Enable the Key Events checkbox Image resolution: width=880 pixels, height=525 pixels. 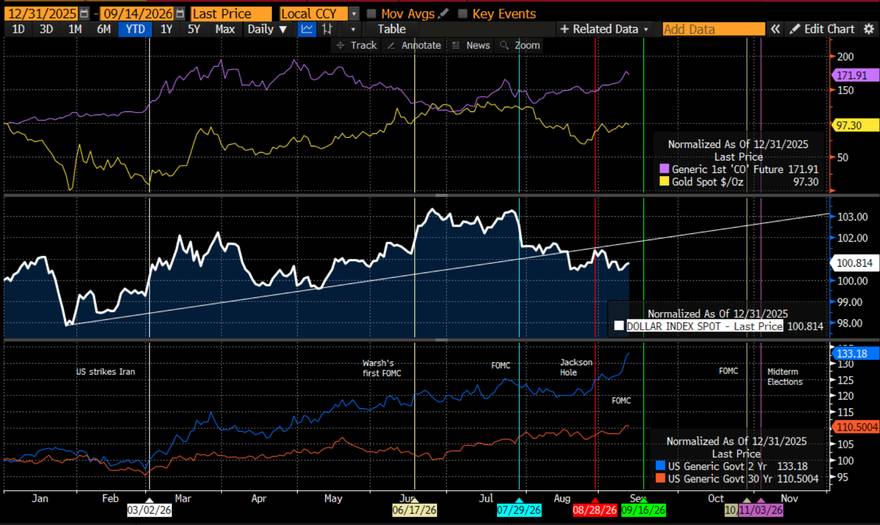462,13
